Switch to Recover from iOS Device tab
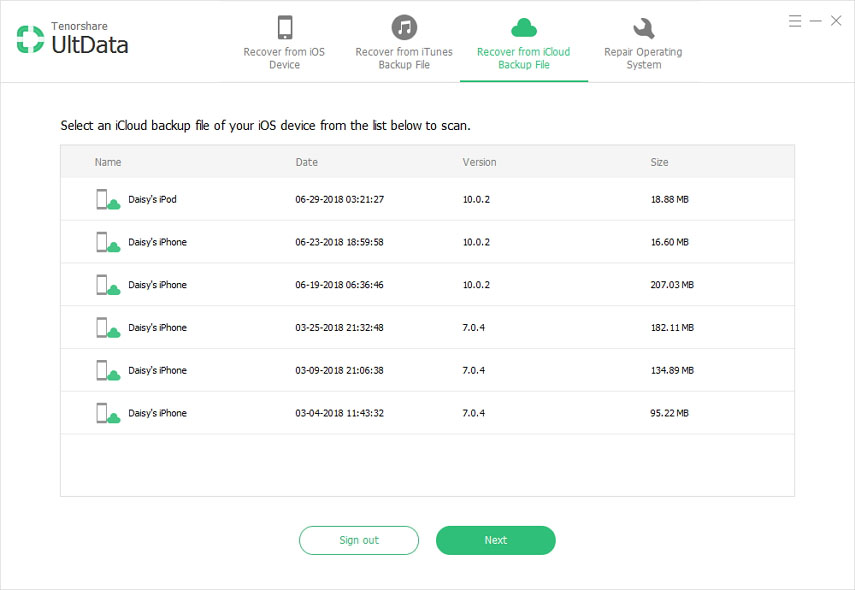Viewport: 855px width, 590px height. pos(285,58)
